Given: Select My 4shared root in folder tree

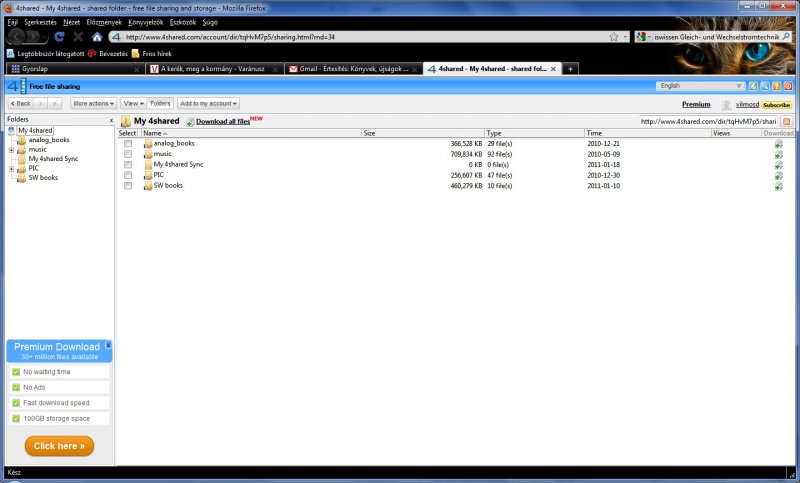Looking at the screenshot, I should click(35, 131).
